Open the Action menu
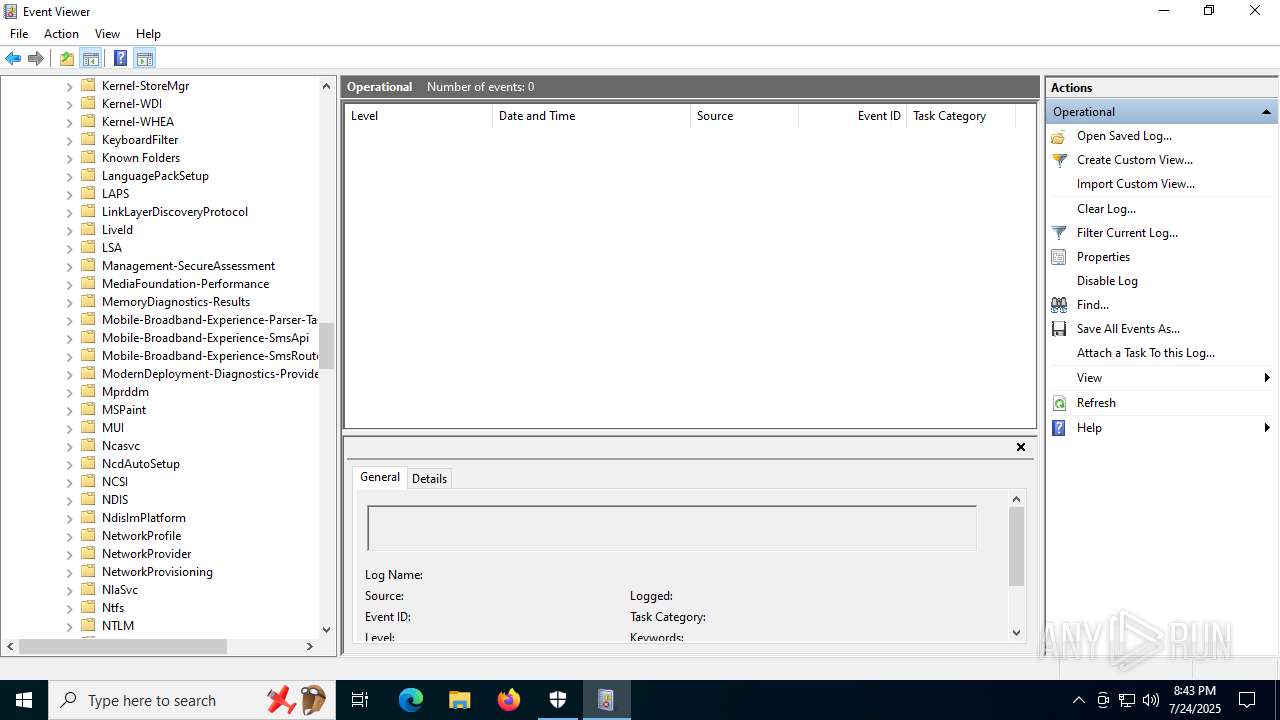This screenshot has height=720, width=1280. tap(61, 34)
